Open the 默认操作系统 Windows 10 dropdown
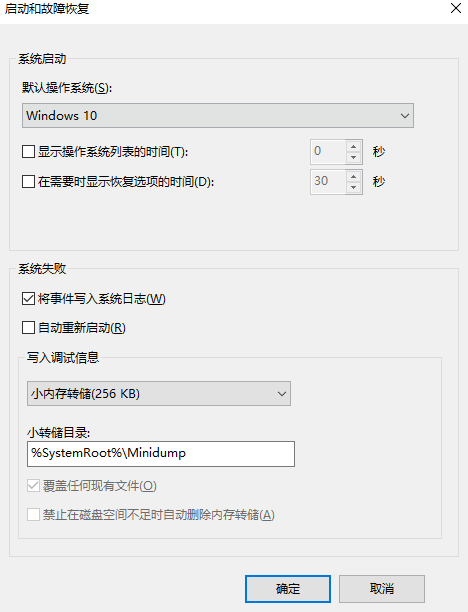The width and height of the screenshot is (468, 612). tap(218, 116)
